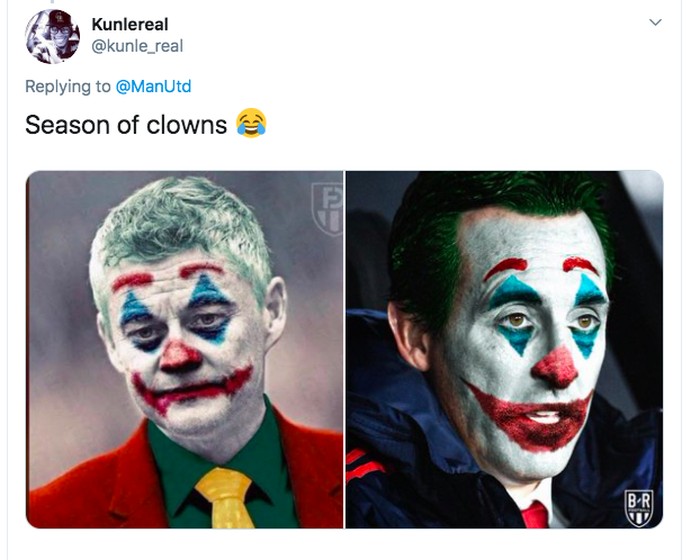Click the "Season of clowns" tweet text
This screenshot has height=560, width=700.
click(x=126, y=126)
